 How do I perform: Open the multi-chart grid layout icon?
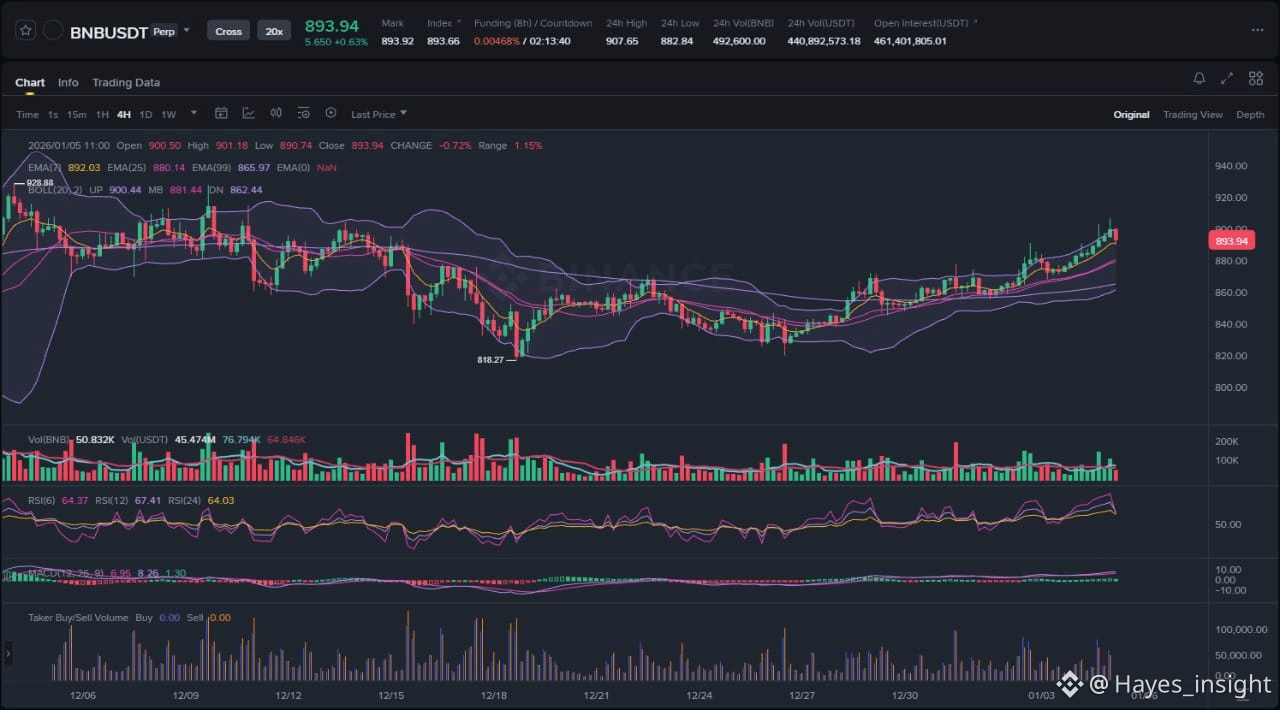click(1256, 79)
